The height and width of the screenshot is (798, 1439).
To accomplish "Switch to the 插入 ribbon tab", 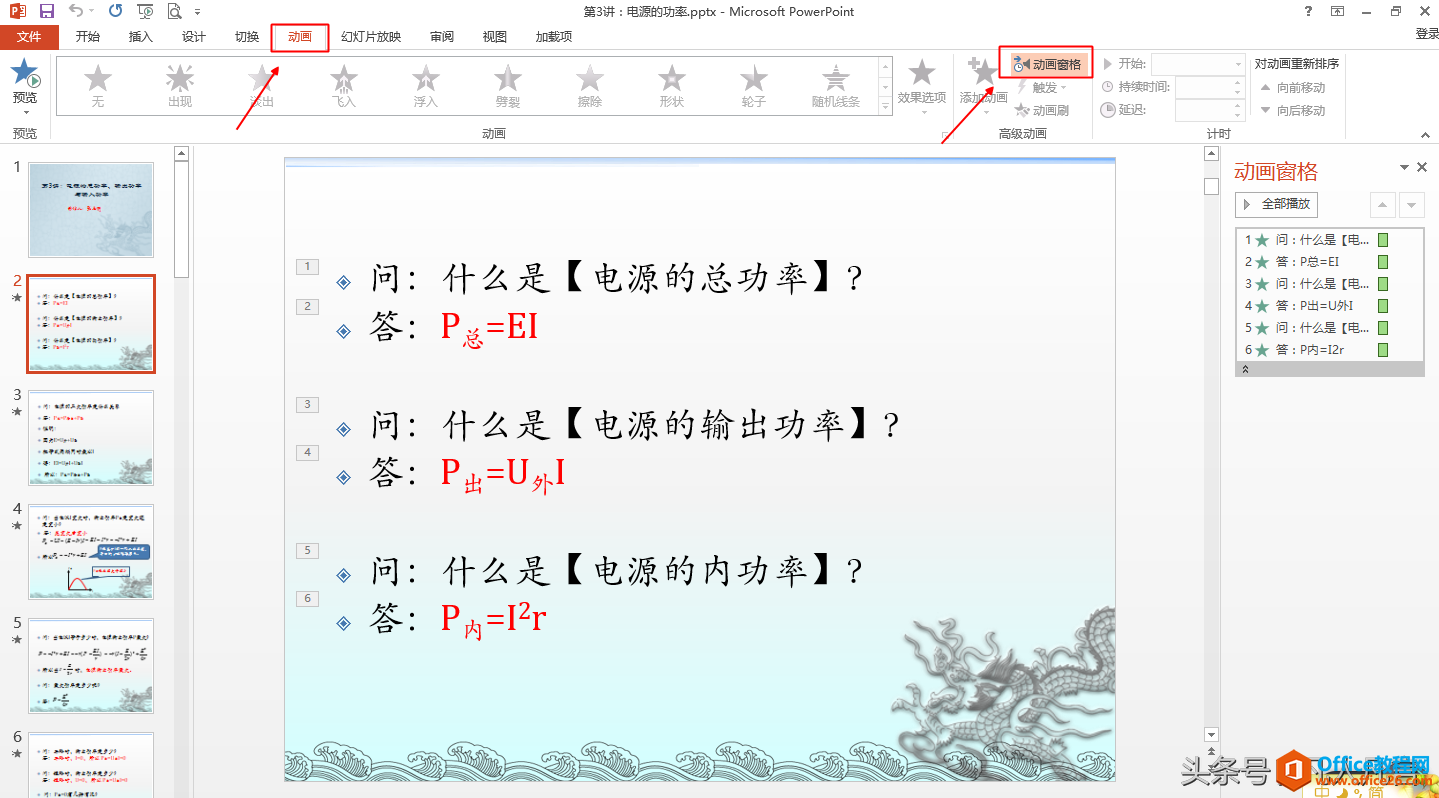I will point(141,37).
